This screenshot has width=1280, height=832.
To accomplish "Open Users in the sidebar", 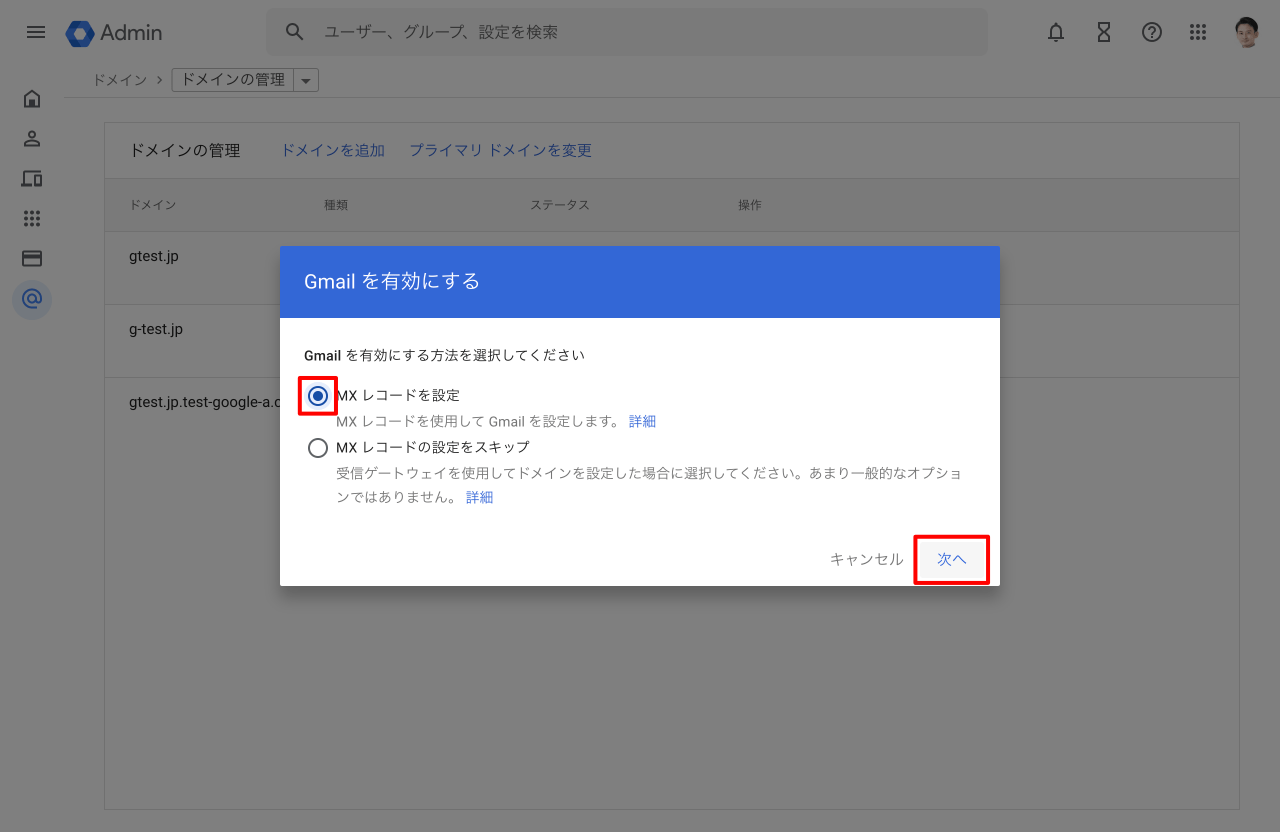I will click(32, 138).
